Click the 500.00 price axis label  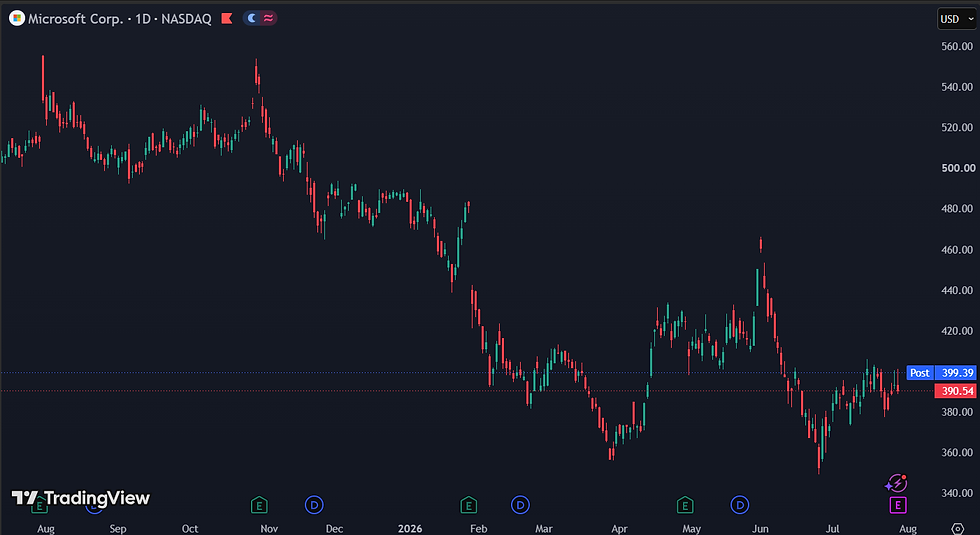click(958, 168)
